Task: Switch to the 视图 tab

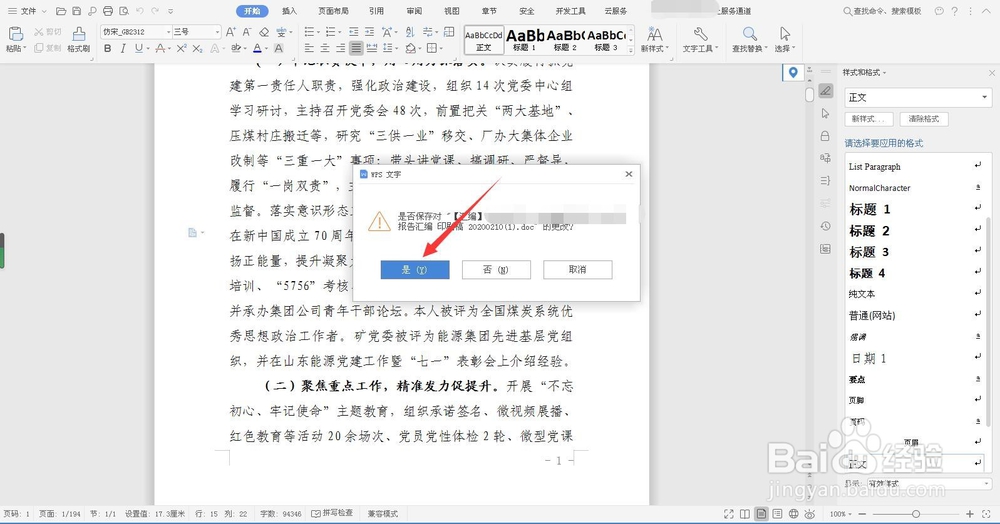Action: coord(452,11)
